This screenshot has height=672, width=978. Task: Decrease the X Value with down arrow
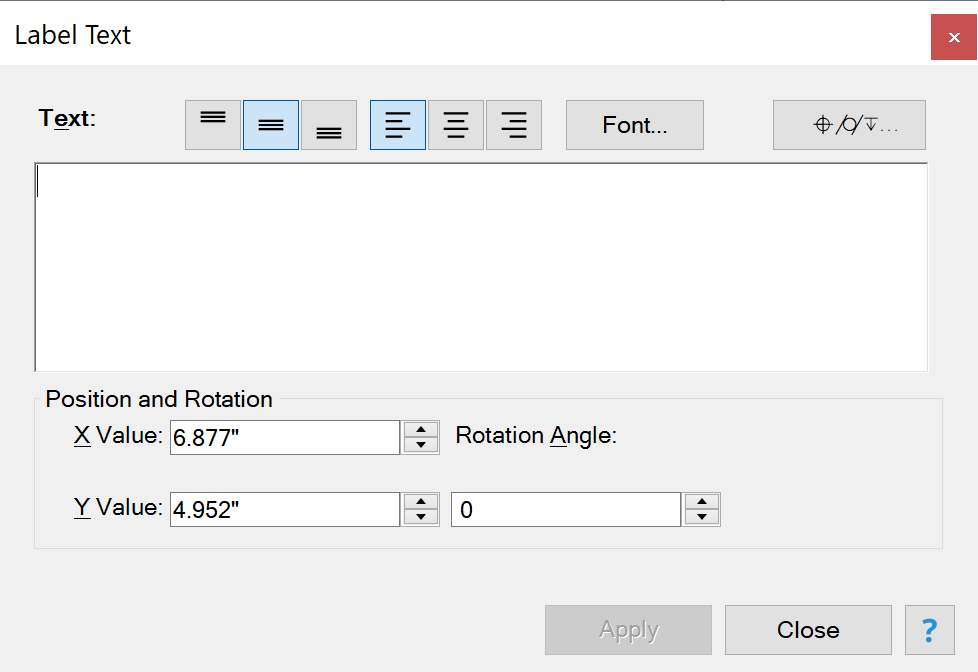pyautogui.click(x=421, y=445)
